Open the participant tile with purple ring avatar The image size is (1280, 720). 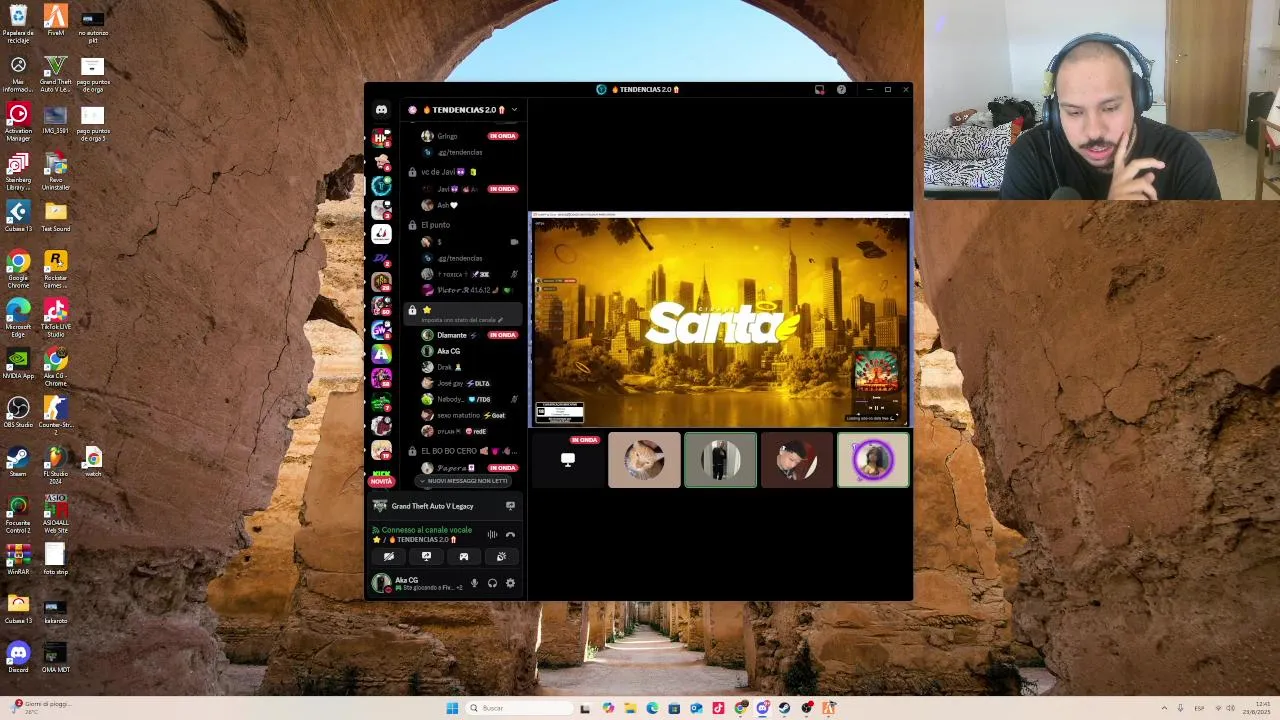(x=873, y=460)
